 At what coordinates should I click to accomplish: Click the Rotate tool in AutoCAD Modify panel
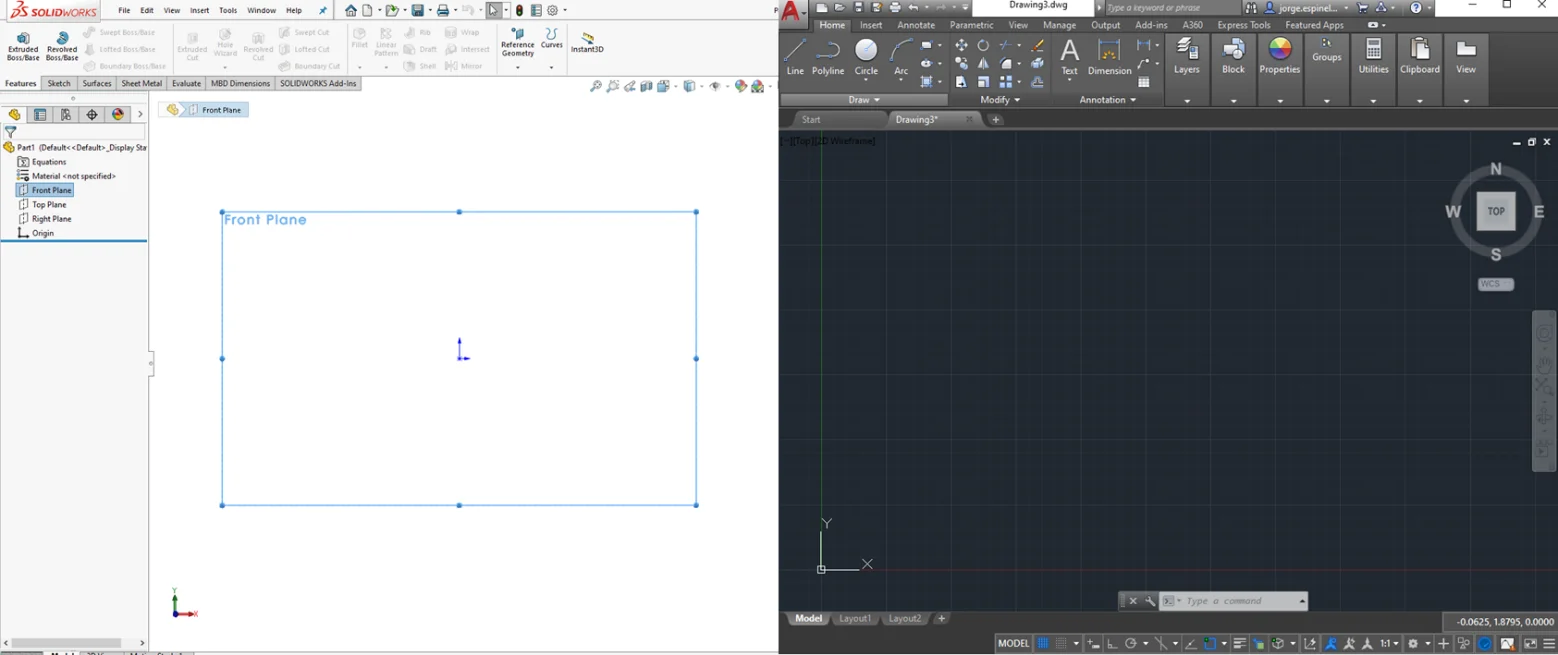coord(983,45)
